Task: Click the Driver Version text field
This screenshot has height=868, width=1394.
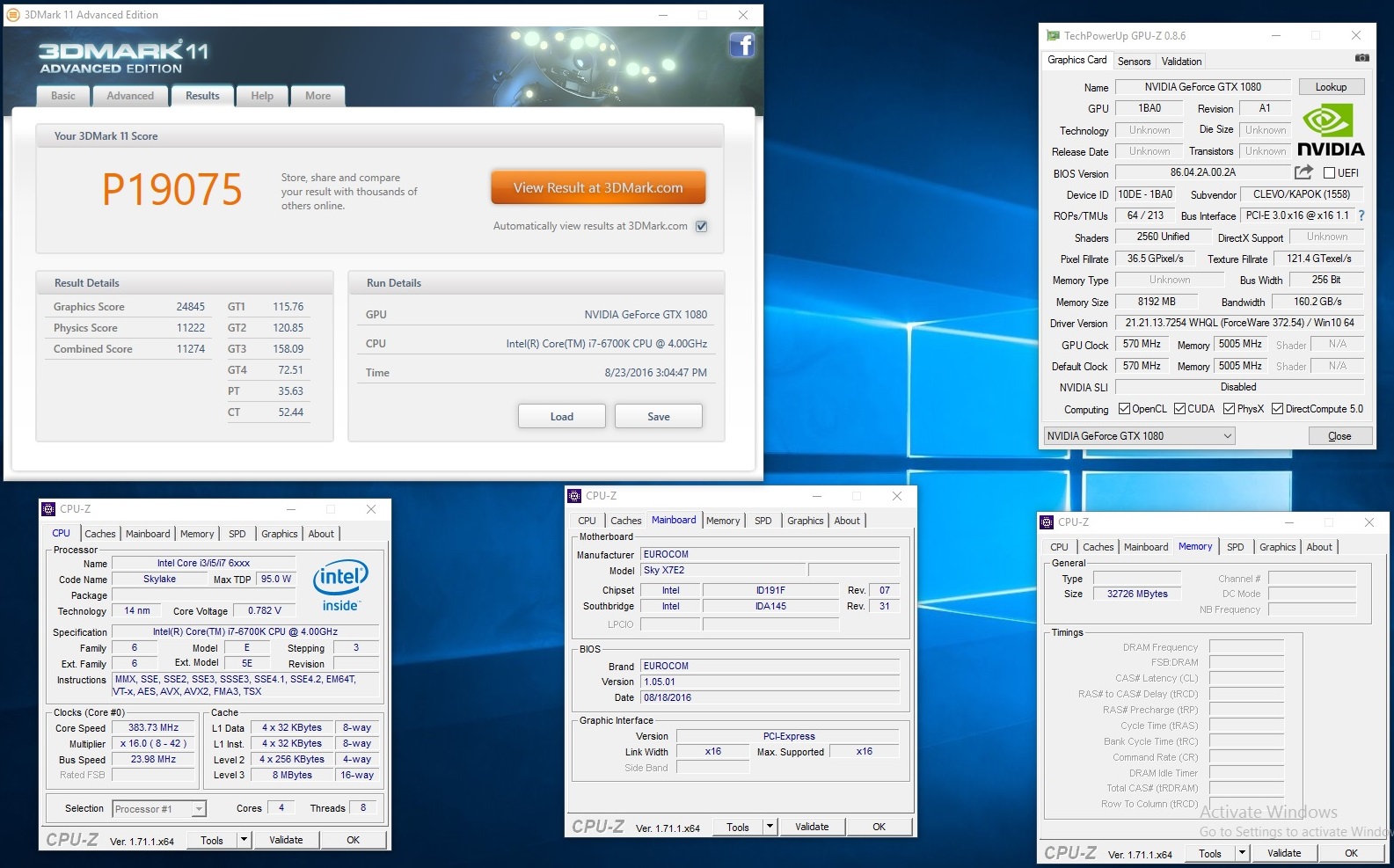Action: pos(1238,323)
